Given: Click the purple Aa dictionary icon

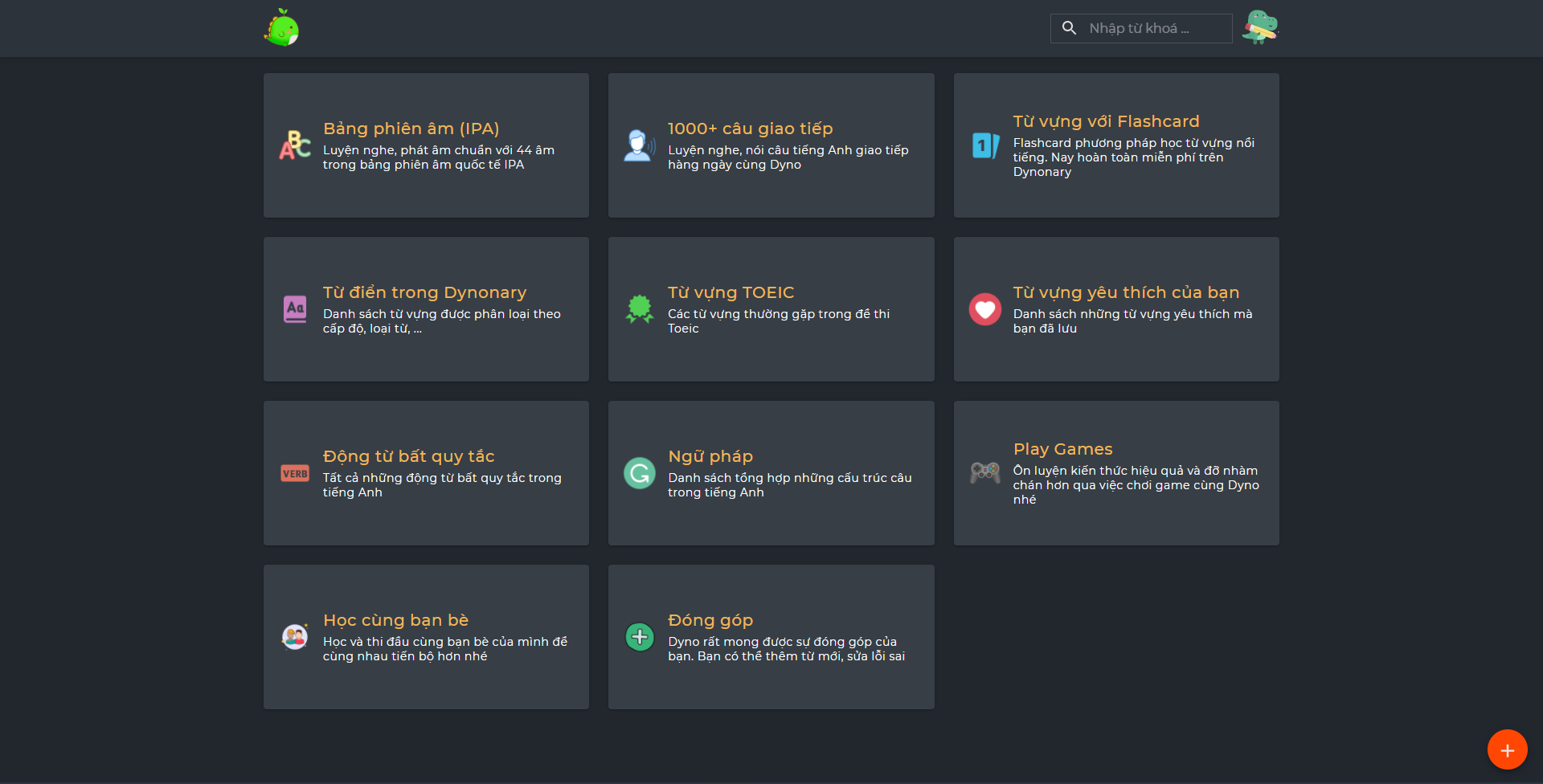Looking at the screenshot, I should click(295, 309).
